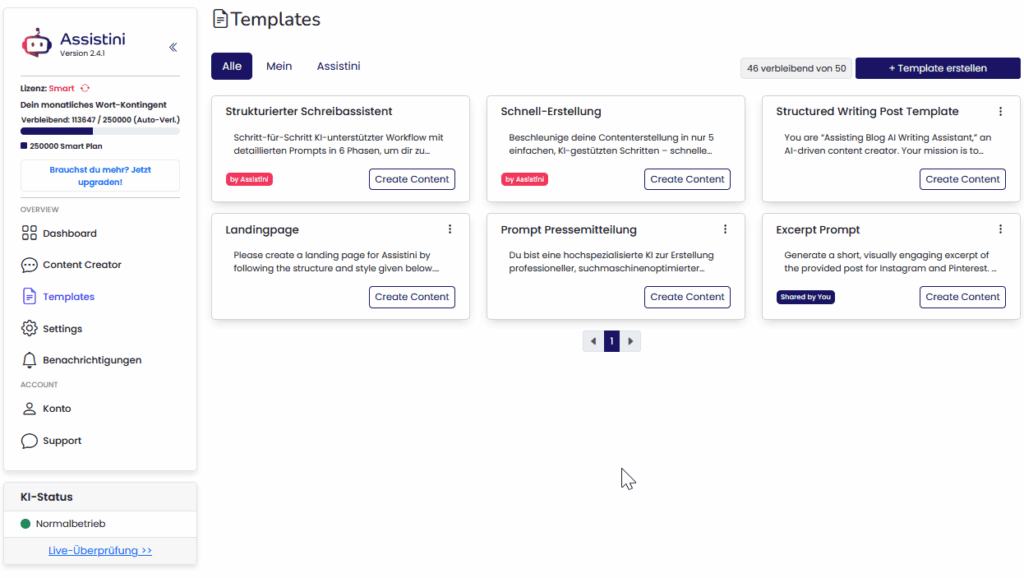Switch to the Assistini tab
The height and width of the screenshot is (578, 1024).
point(338,66)
